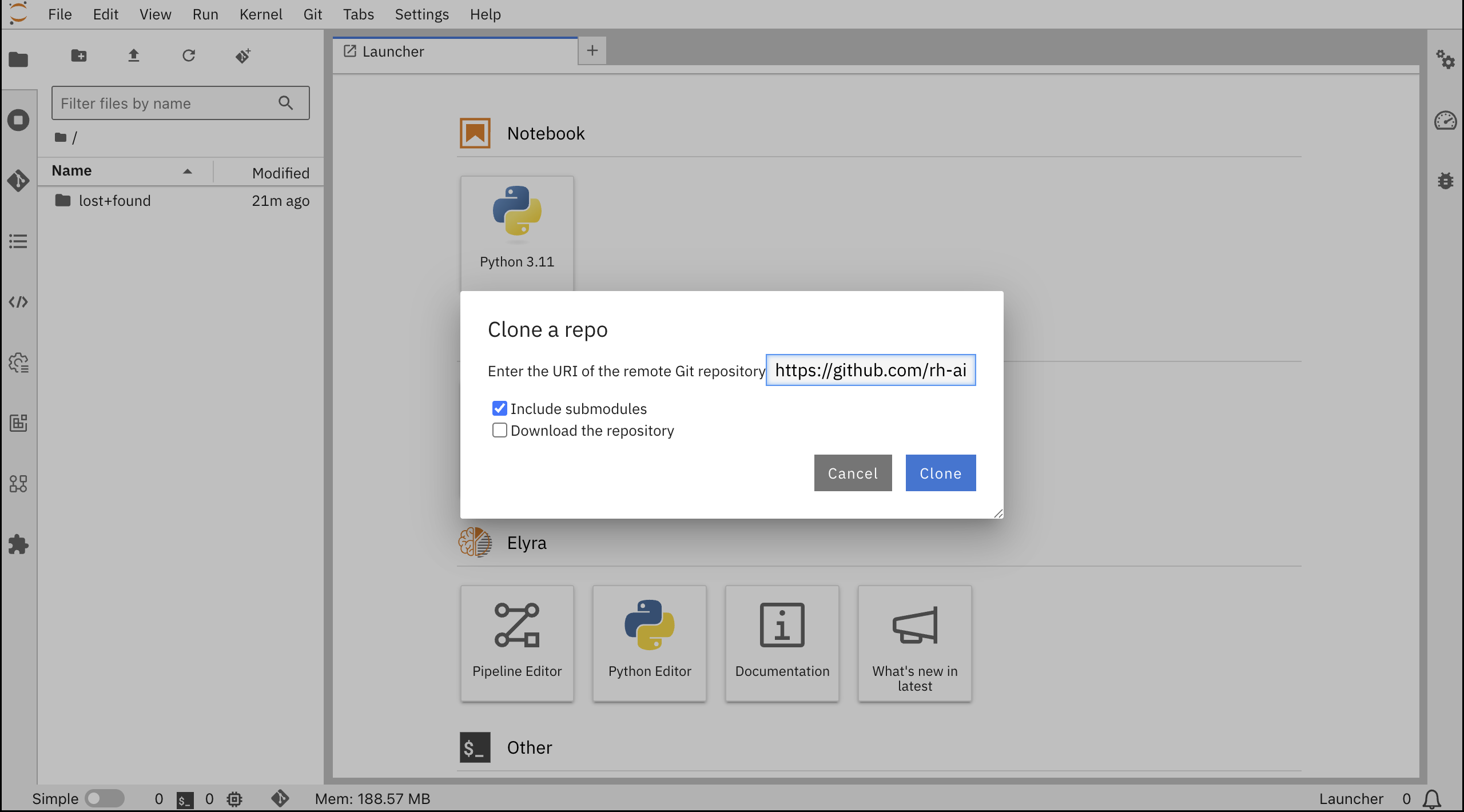Check Download the repository checkbox
Viewport: 1464px width, 812px height.
pyautogui.click(x=499, y=430)
